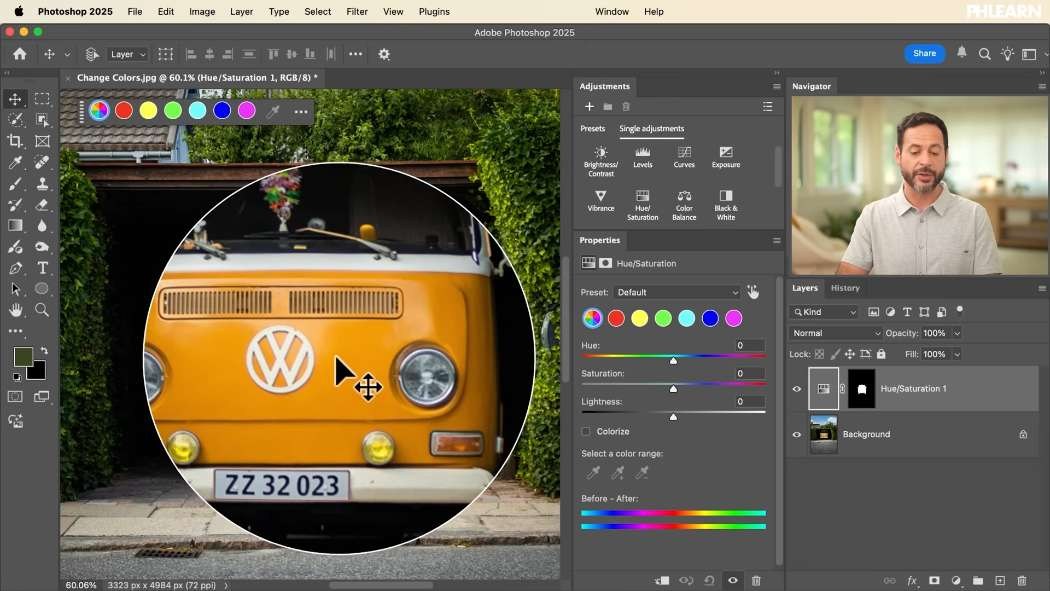Click the Apple menu icon

(x=19, y=11)
